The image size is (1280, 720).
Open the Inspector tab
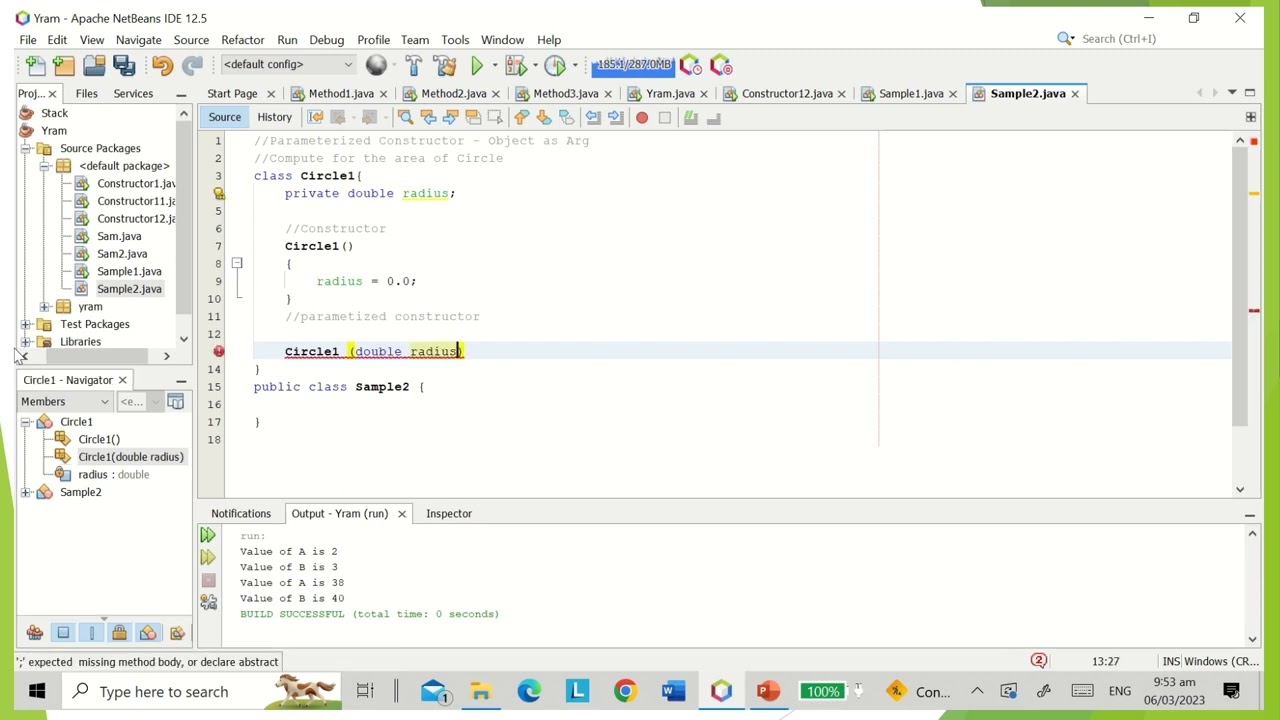click(x=448, y=513)
